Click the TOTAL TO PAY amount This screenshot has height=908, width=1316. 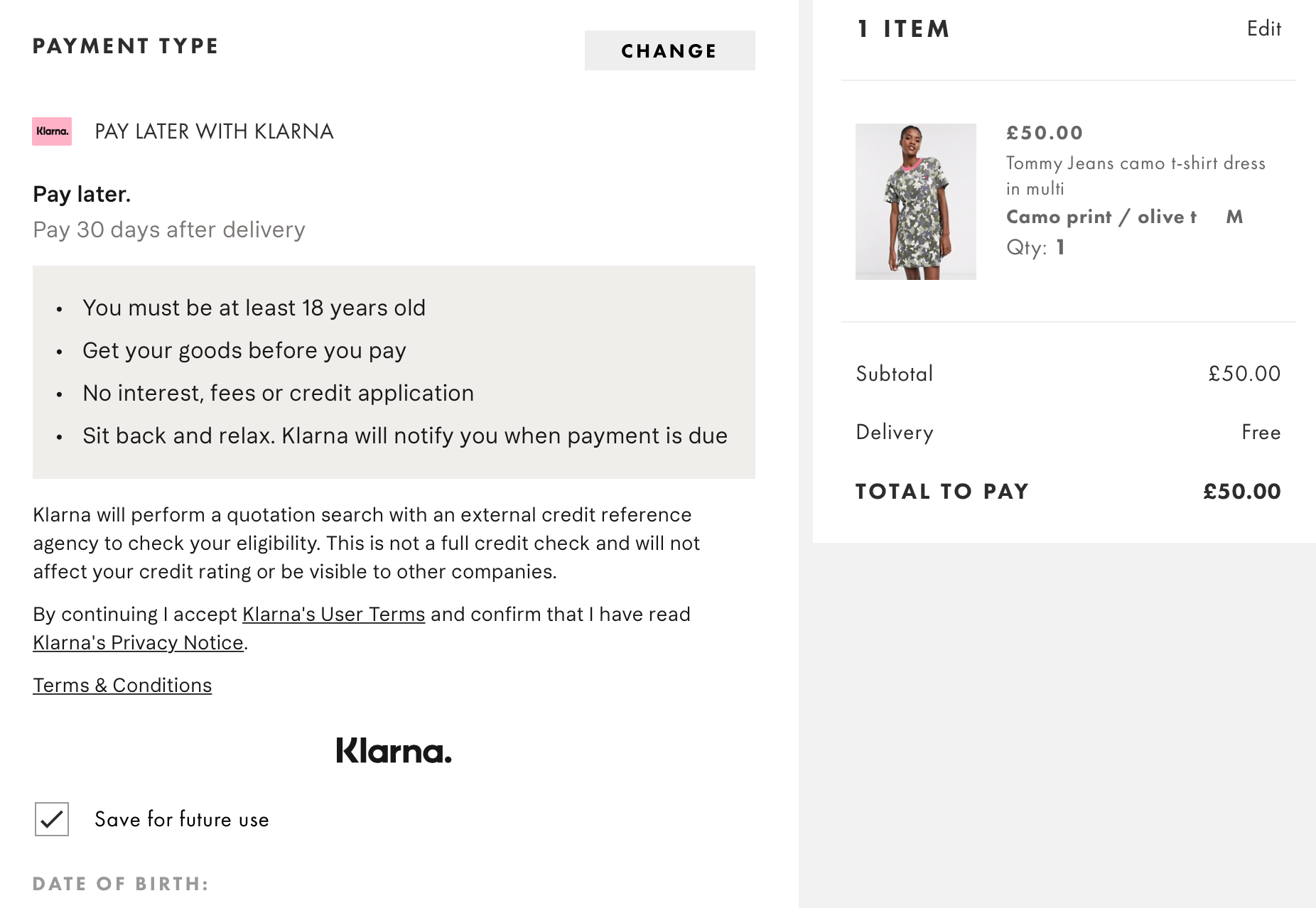[x=1240, y=491]
